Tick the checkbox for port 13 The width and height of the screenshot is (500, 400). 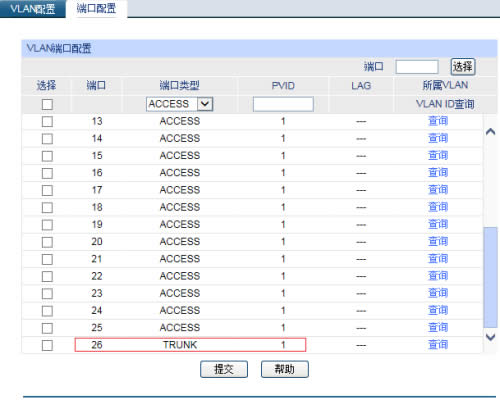pyautogui.click(x=47, y=121)
